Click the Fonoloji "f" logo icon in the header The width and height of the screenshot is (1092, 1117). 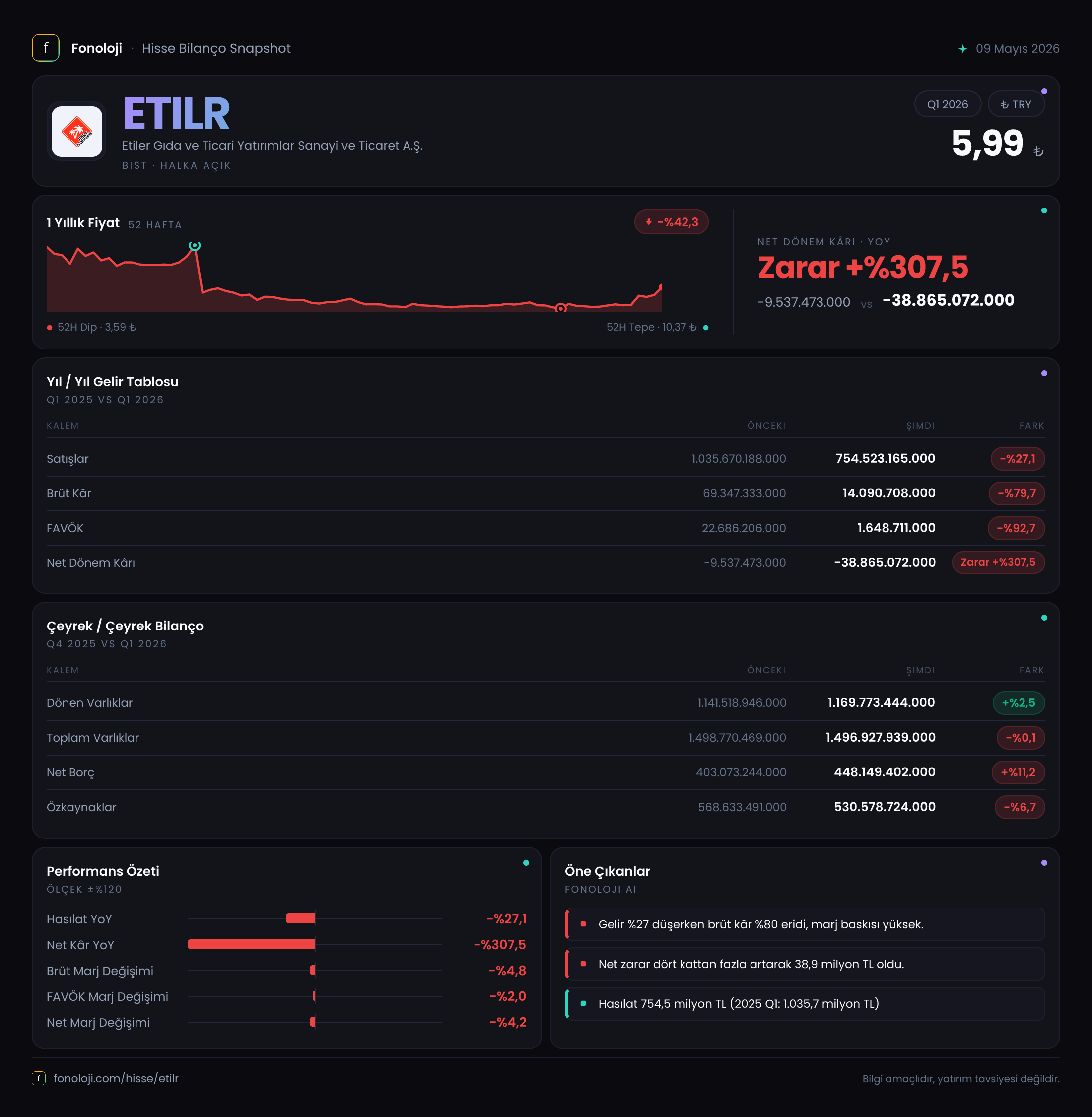pos(45,48)
